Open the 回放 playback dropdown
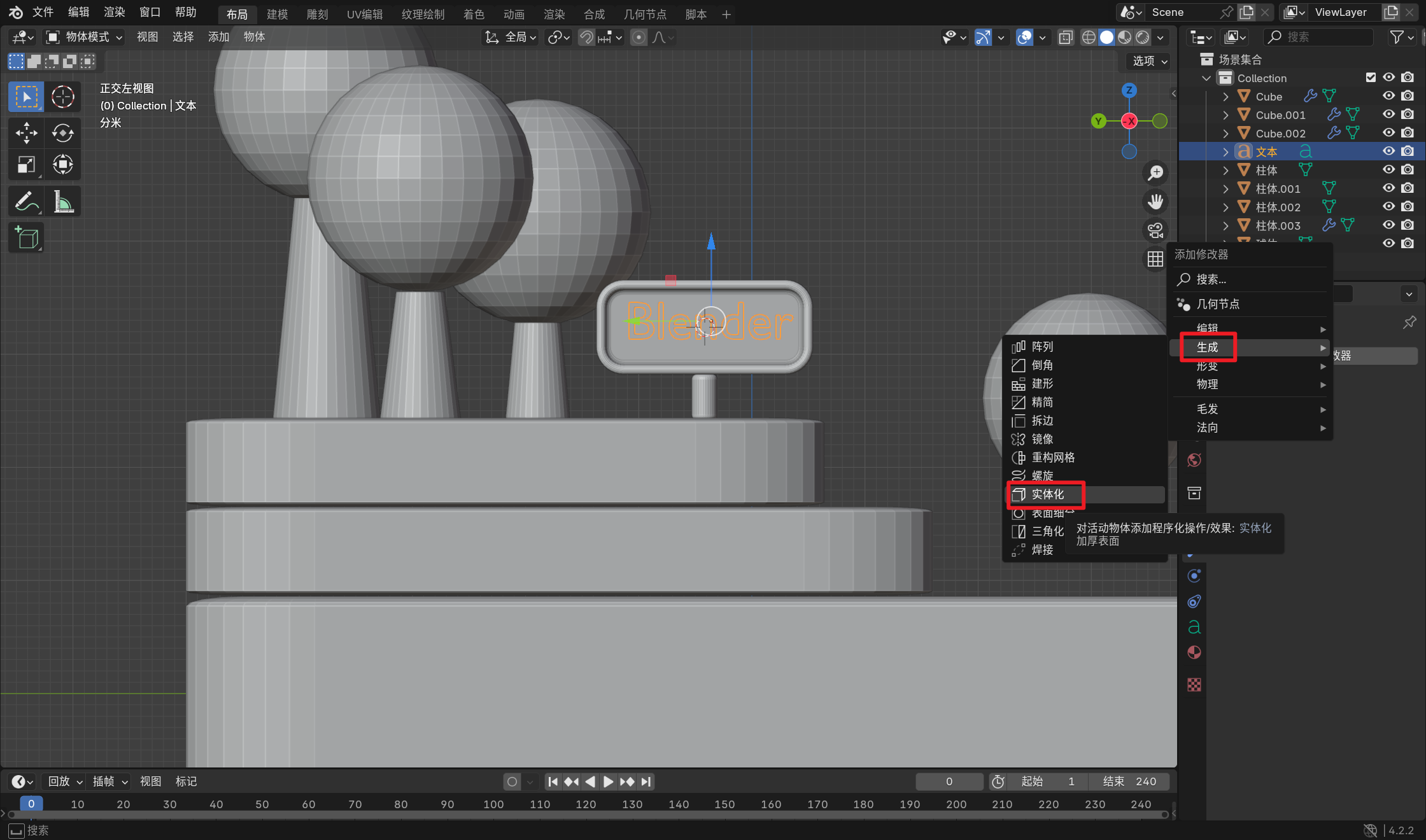The width and height of the screenshot is (1426, 840). pyautogui.click(x=65, y=781)
